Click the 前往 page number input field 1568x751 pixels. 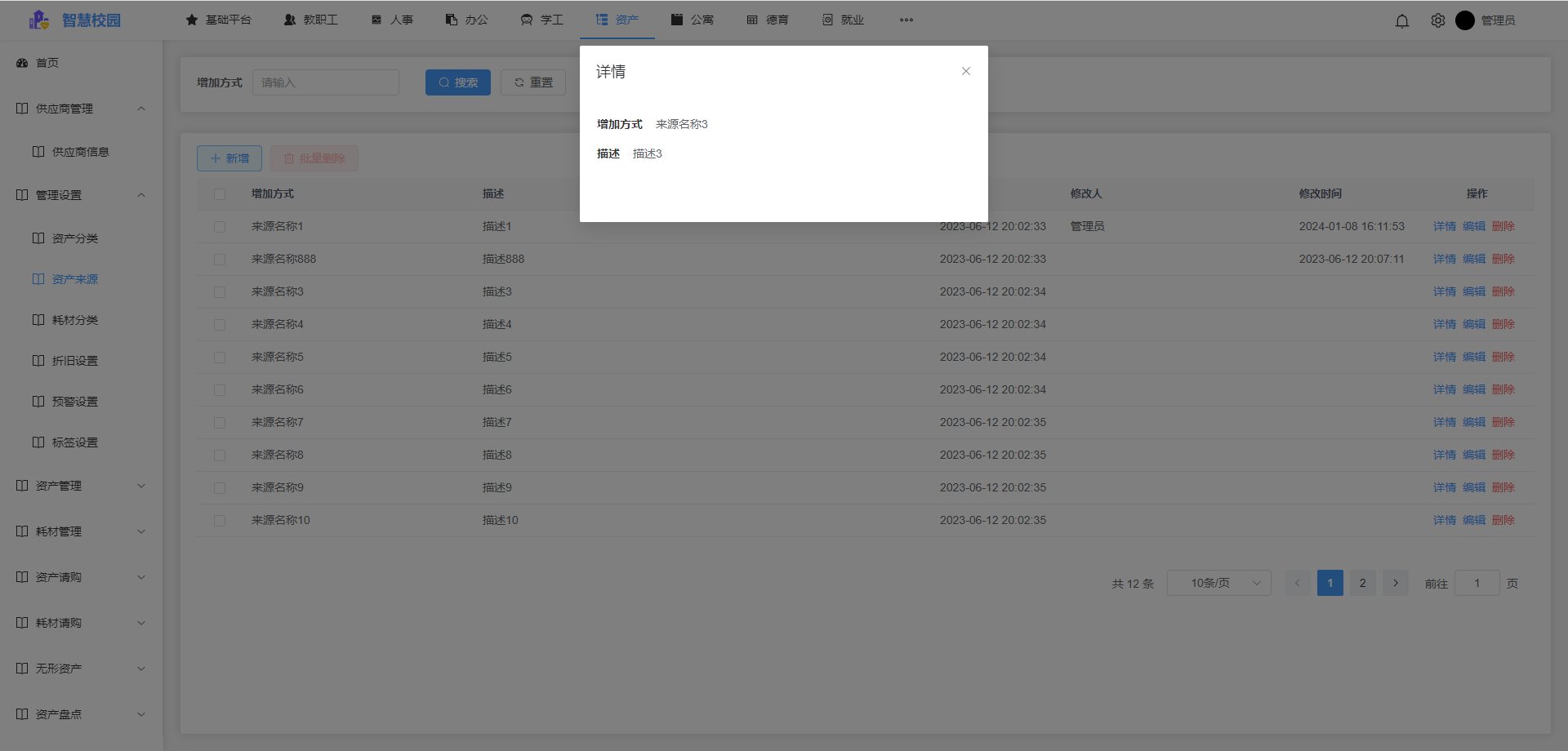tap(1477, 583)
